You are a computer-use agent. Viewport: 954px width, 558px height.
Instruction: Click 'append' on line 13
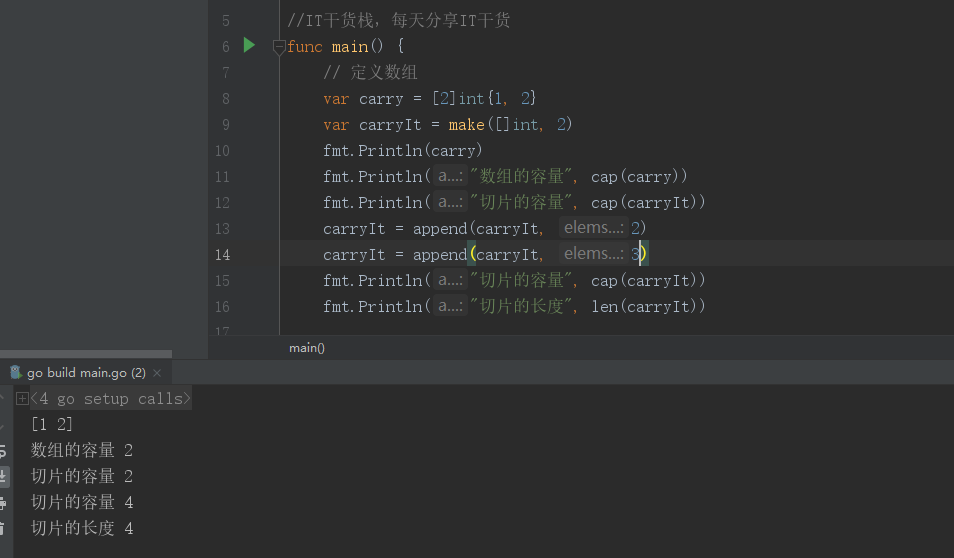(440, 229)
